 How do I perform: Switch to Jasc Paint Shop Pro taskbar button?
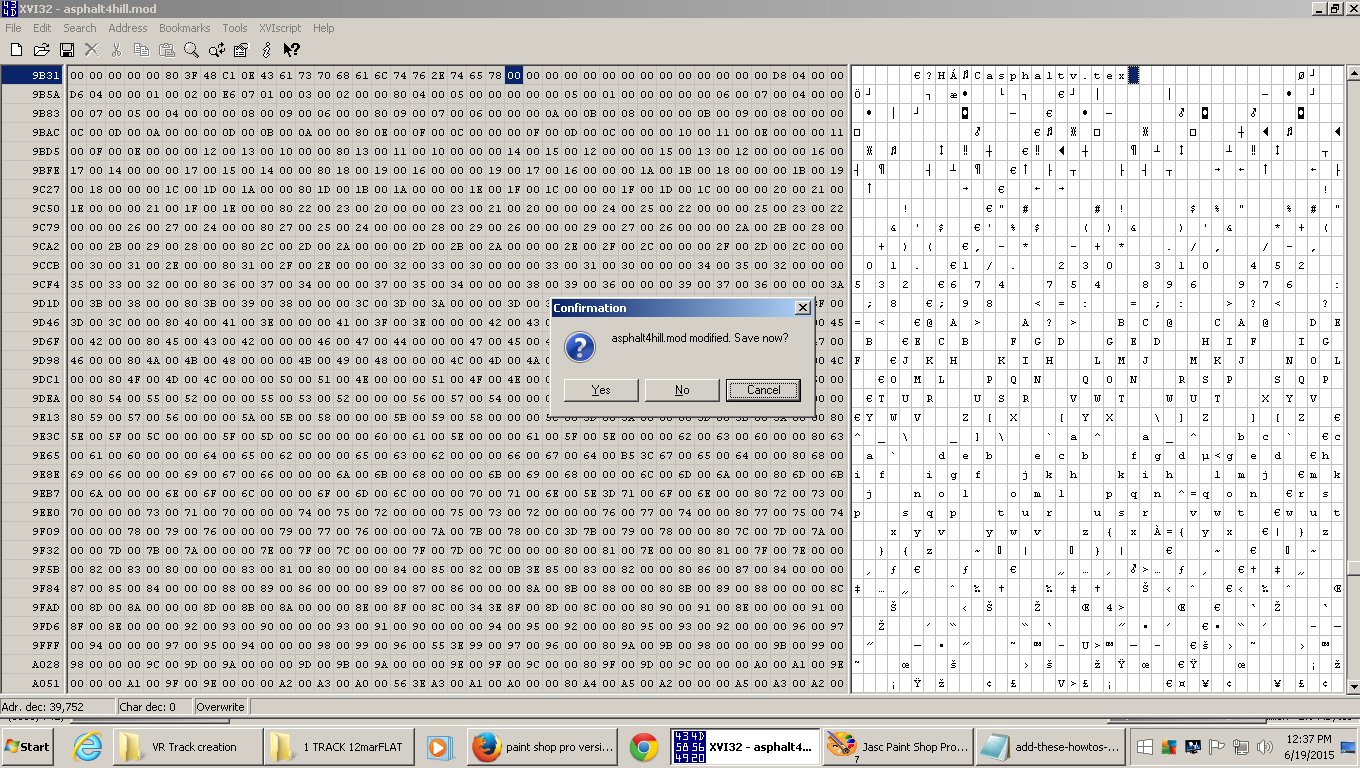(897, 747)
